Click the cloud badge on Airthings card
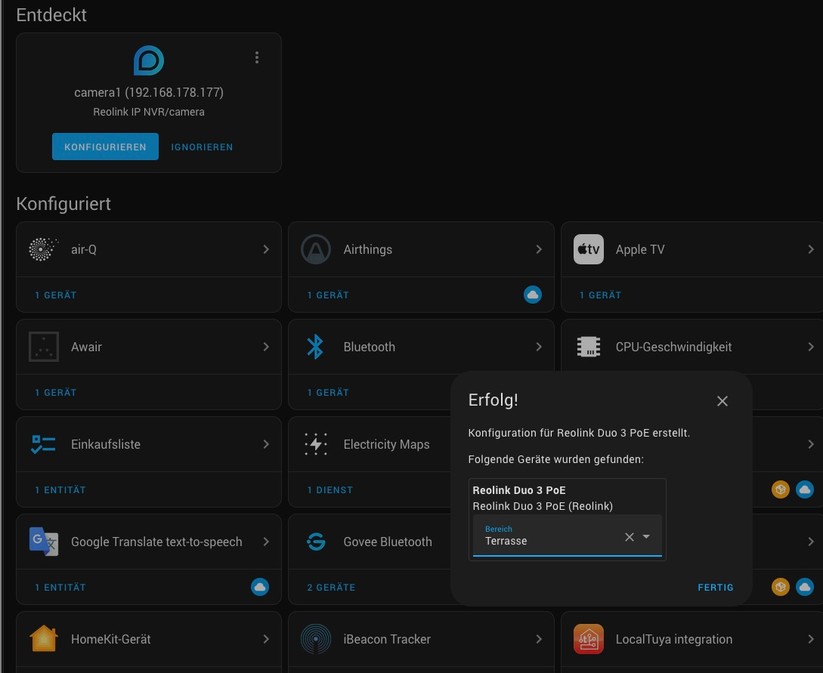Screen dimensions: 823x673 coord(532,294)
